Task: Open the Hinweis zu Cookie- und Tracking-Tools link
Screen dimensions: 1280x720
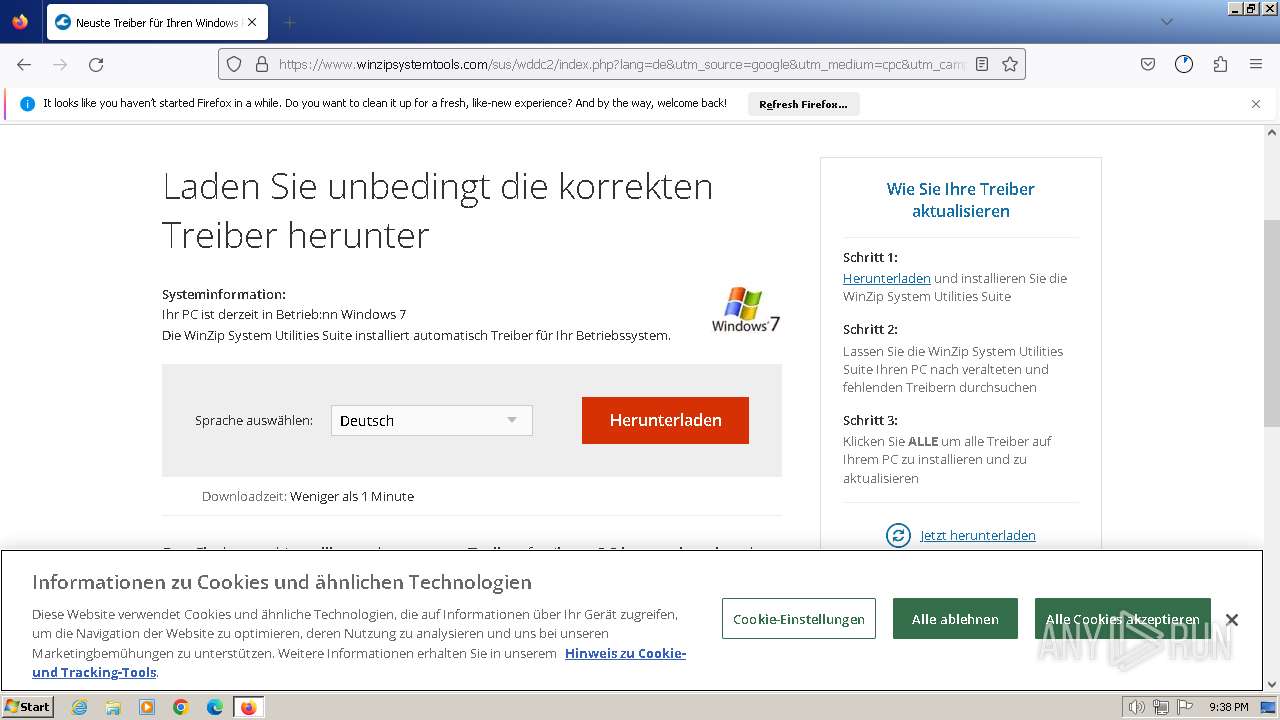Action: click(x=359, y=662)
